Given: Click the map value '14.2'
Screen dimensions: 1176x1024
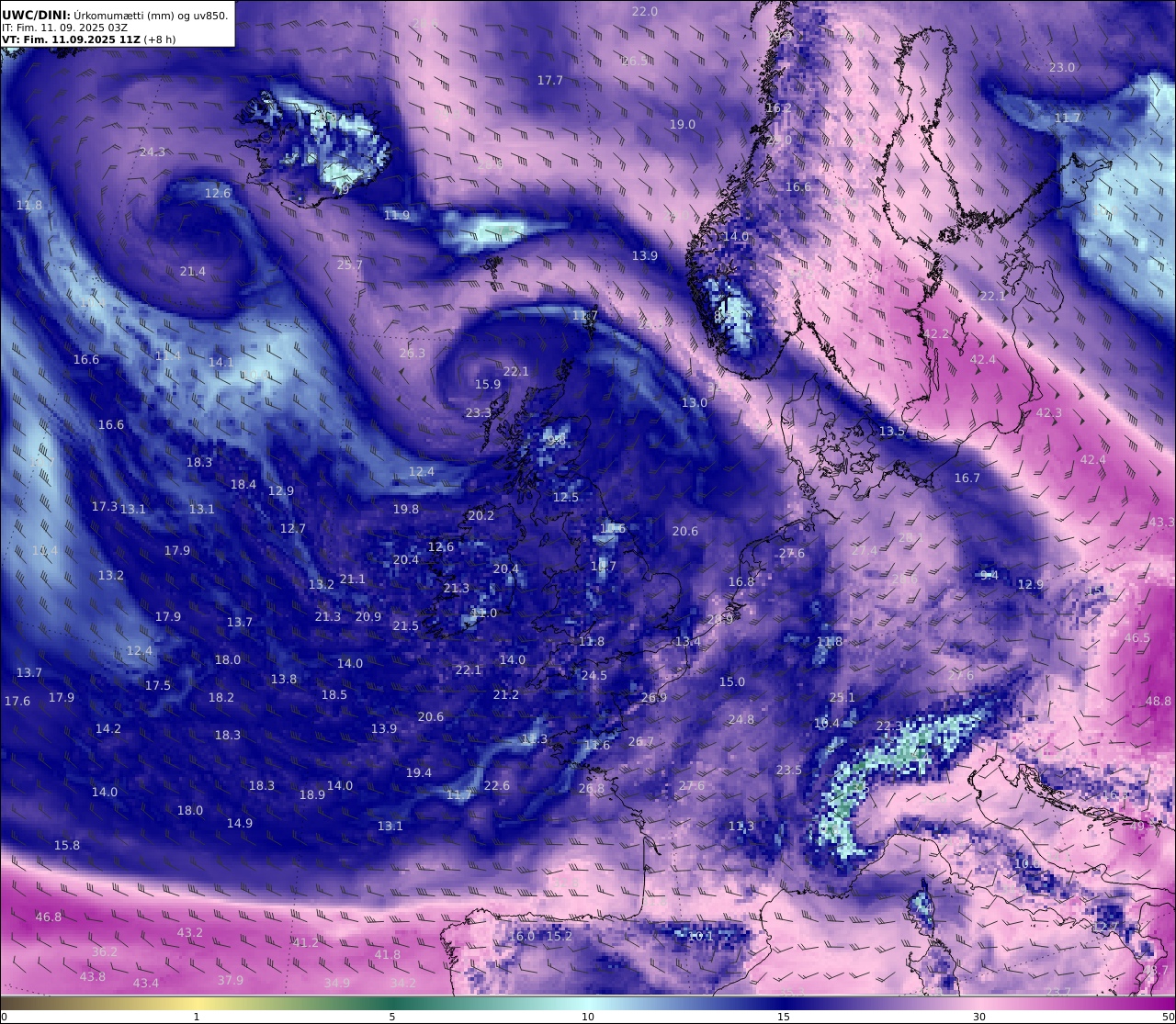Looking at the screenshot, I should pyautogui.click(x=108, y=728).
